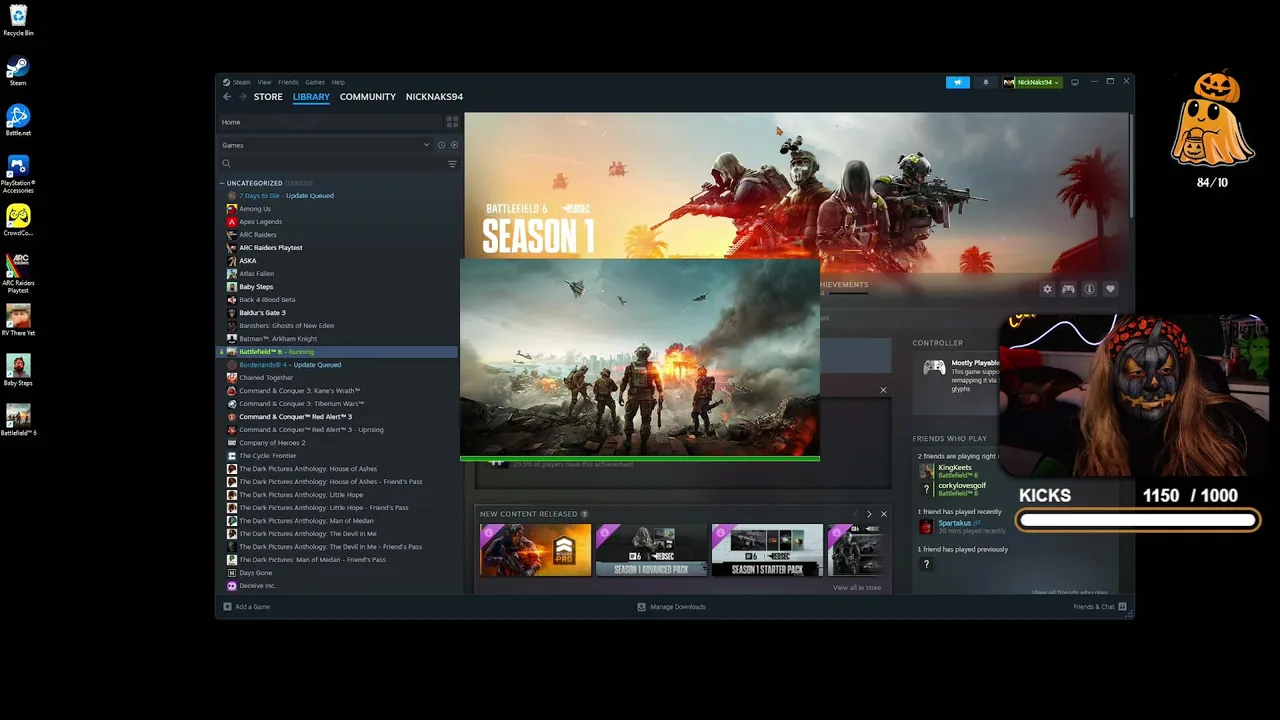Open the Battle.net desktop shortcut
Image resolution: width=1280 pixels, height=720 pixels.
[18, 121]
